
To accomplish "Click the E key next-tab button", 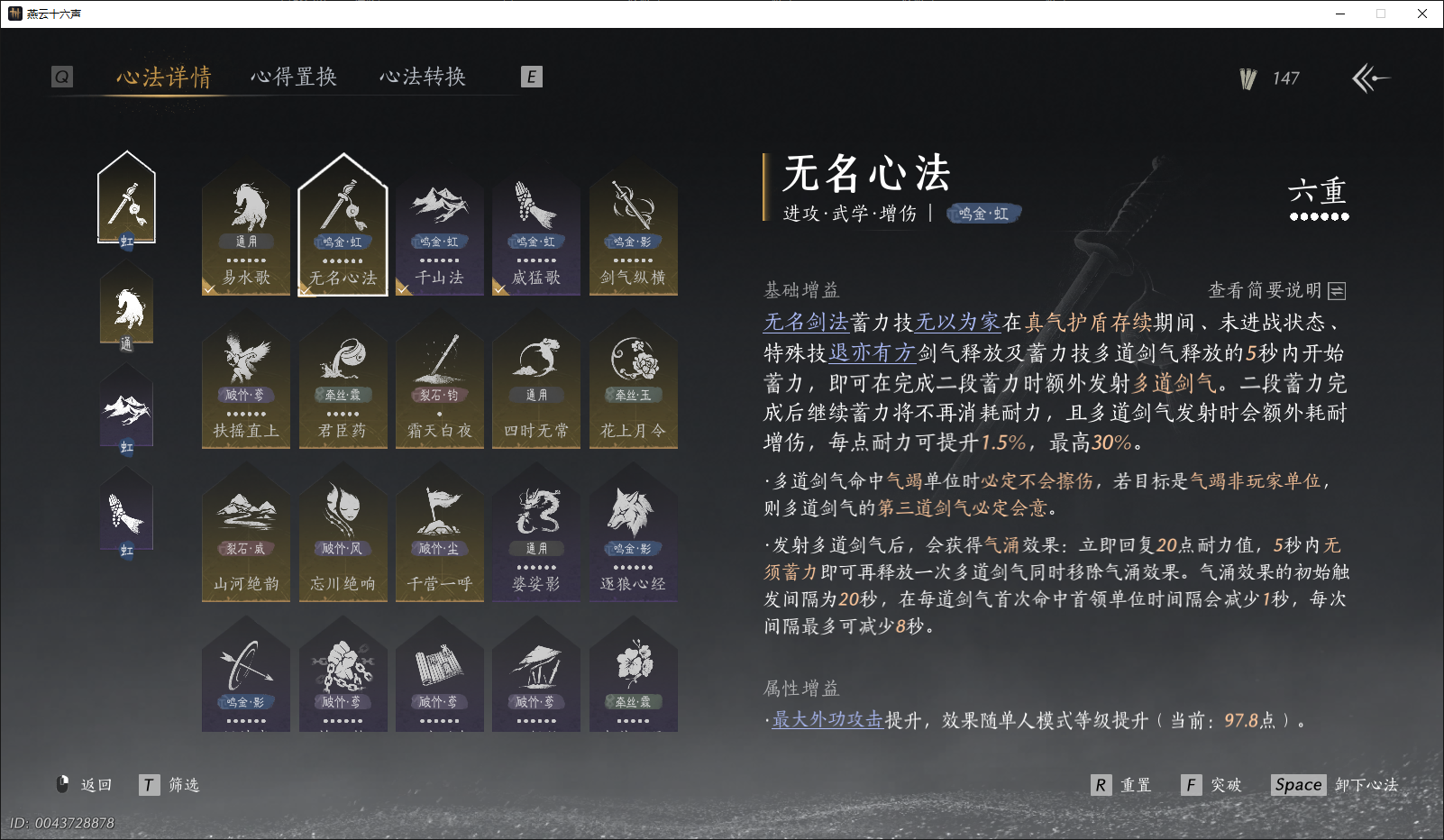I will (532, 77).
